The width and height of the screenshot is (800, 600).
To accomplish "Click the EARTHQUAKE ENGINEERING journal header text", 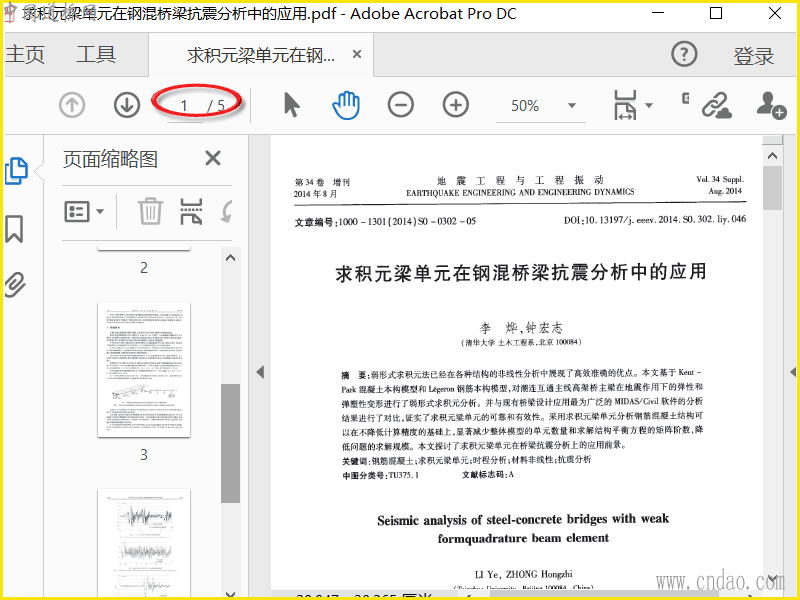I will pos(520,192).
